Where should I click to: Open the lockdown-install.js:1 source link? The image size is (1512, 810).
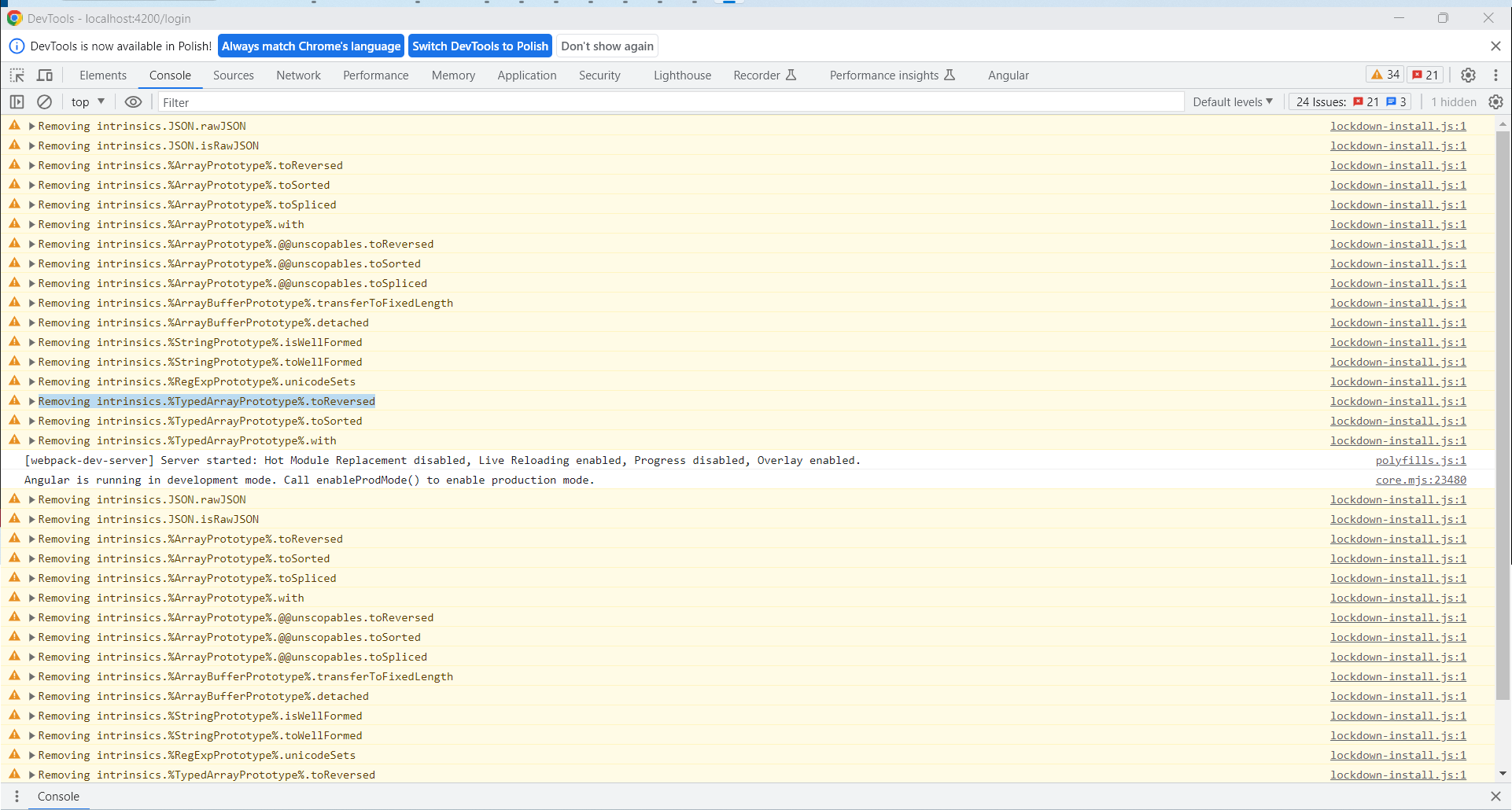[x=1398, y=125]
